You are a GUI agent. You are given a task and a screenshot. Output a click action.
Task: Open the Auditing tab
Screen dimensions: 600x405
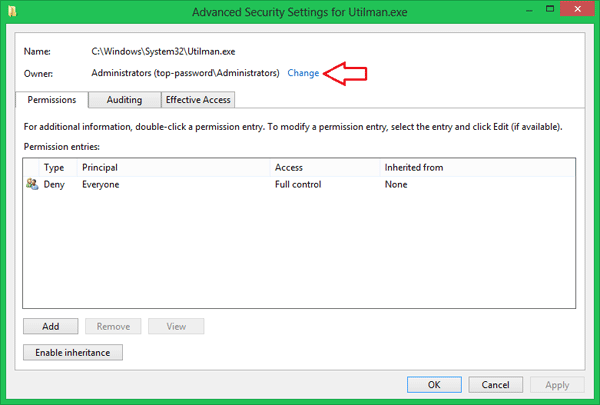[x=124, y=100]
